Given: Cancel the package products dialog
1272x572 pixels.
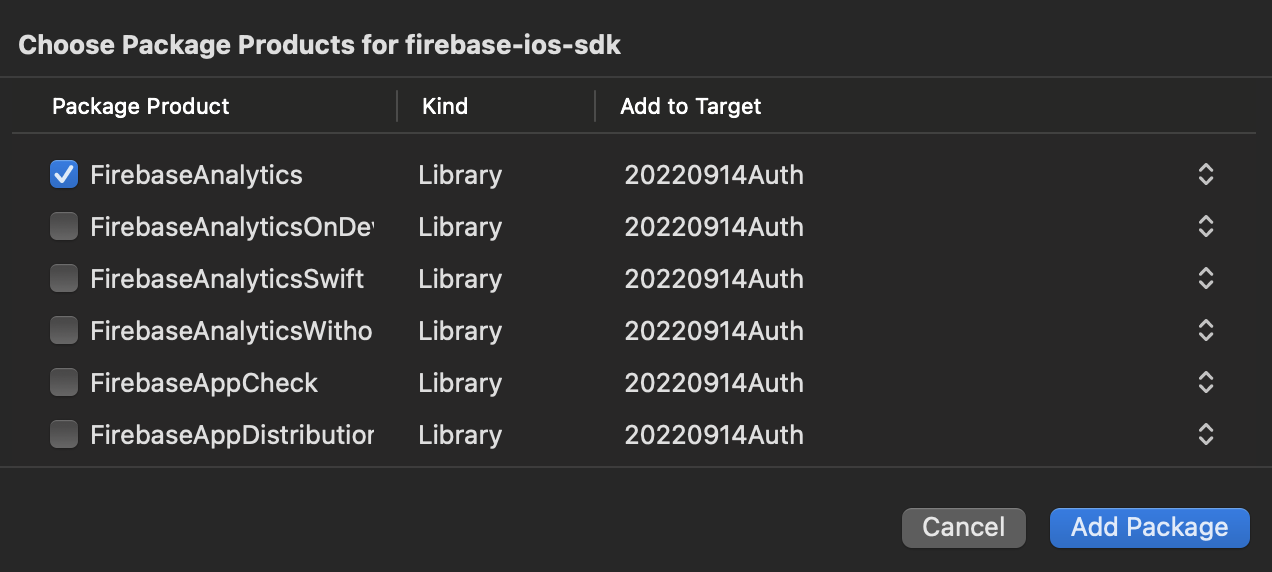Looking at the screenshot, I should [964, 528].
